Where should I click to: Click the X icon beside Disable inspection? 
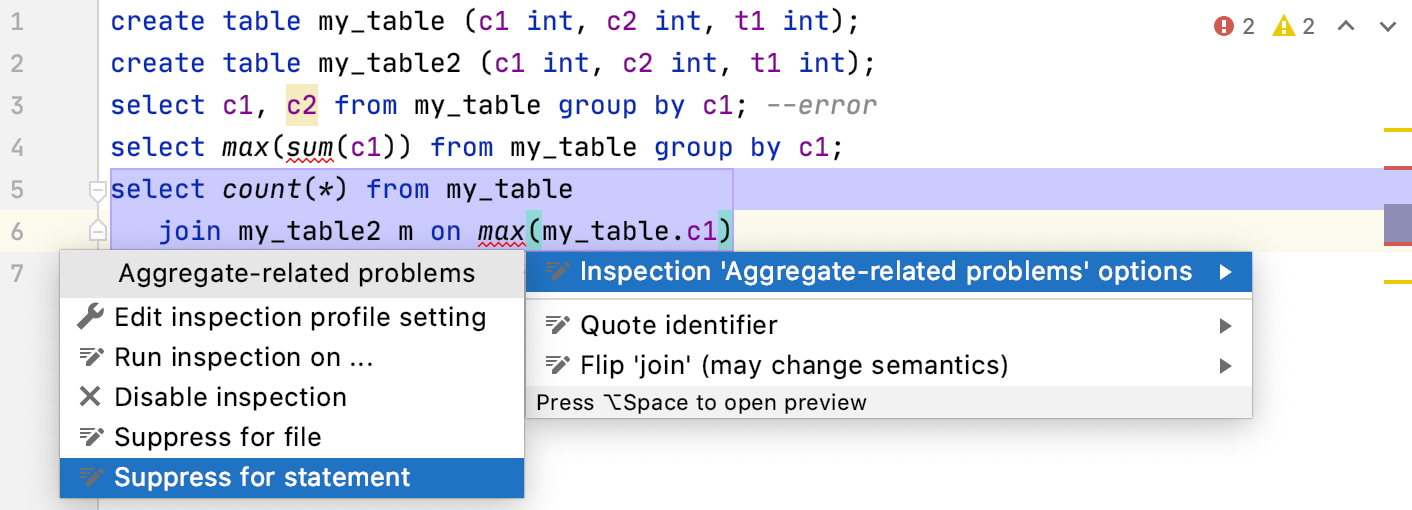(x=90, y=397)
